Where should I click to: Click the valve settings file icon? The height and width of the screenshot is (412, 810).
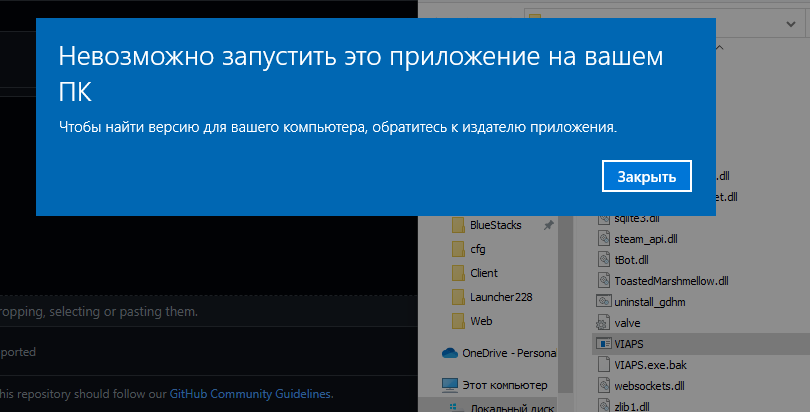pyautogui.click(x=603, y=323)
